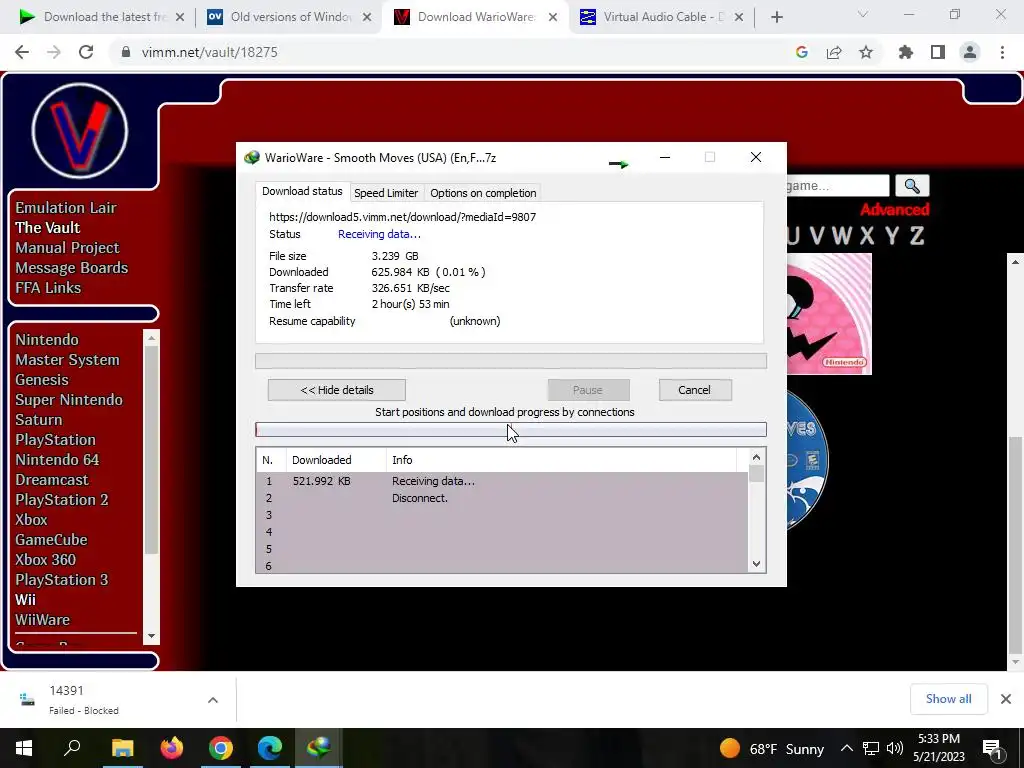Screen dimensions: 1024x768
Task: Launch Firefox from taskbar
Action: (x=172, y=748)
